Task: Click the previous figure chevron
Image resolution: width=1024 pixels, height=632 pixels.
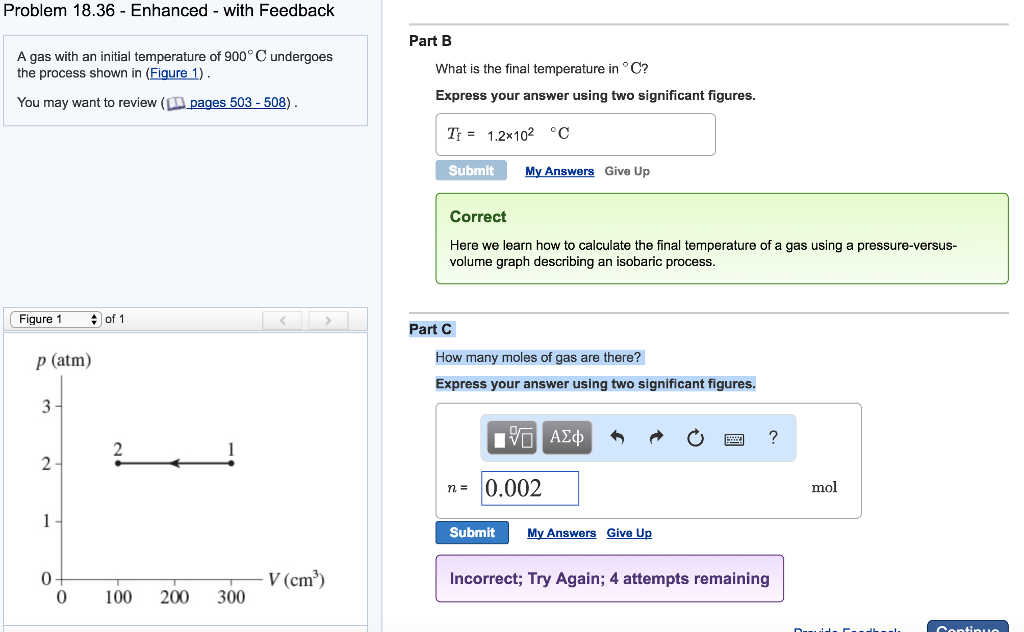Action: click(282, 319)
